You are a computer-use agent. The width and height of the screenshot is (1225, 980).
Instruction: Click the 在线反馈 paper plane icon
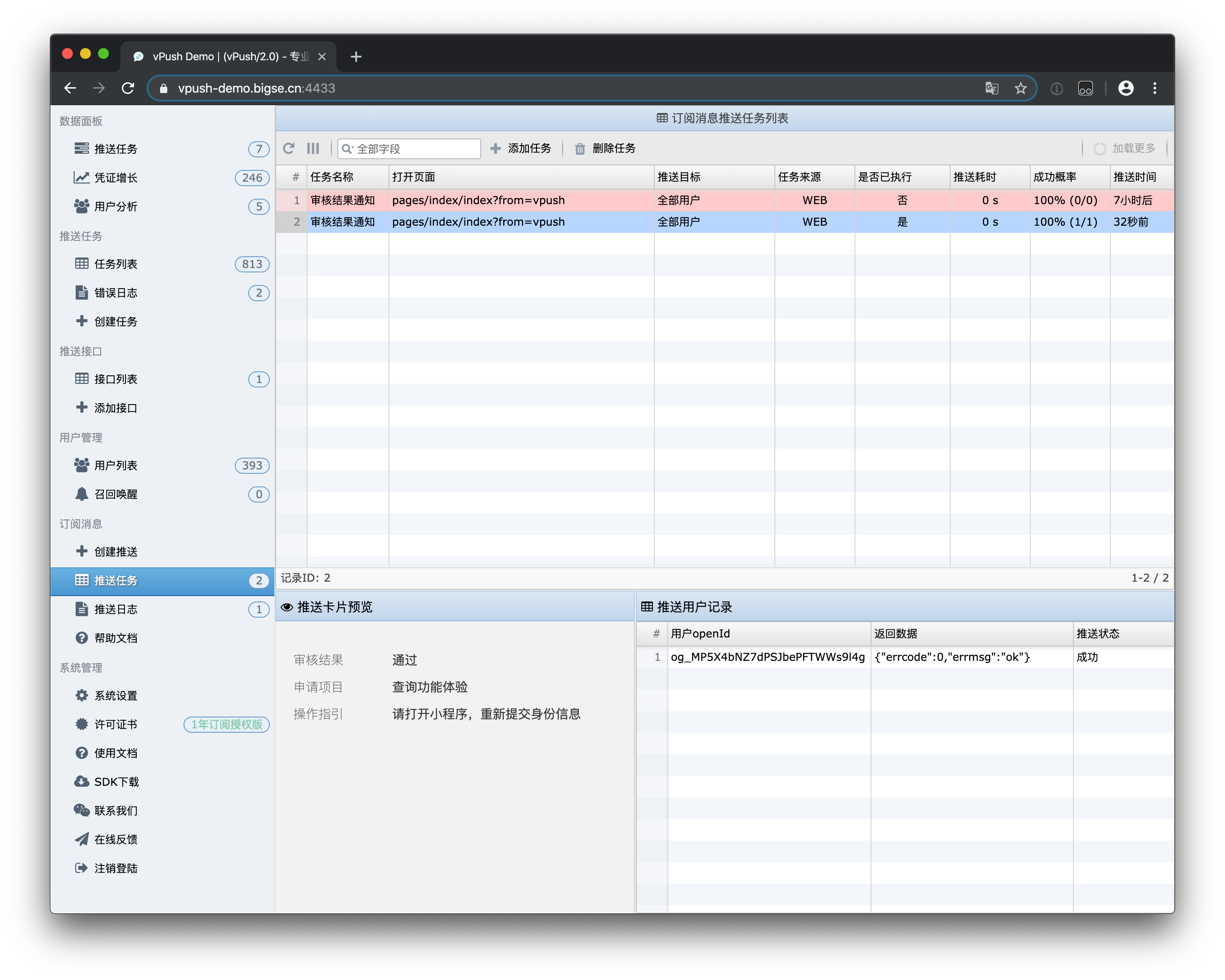pos(82,839)
